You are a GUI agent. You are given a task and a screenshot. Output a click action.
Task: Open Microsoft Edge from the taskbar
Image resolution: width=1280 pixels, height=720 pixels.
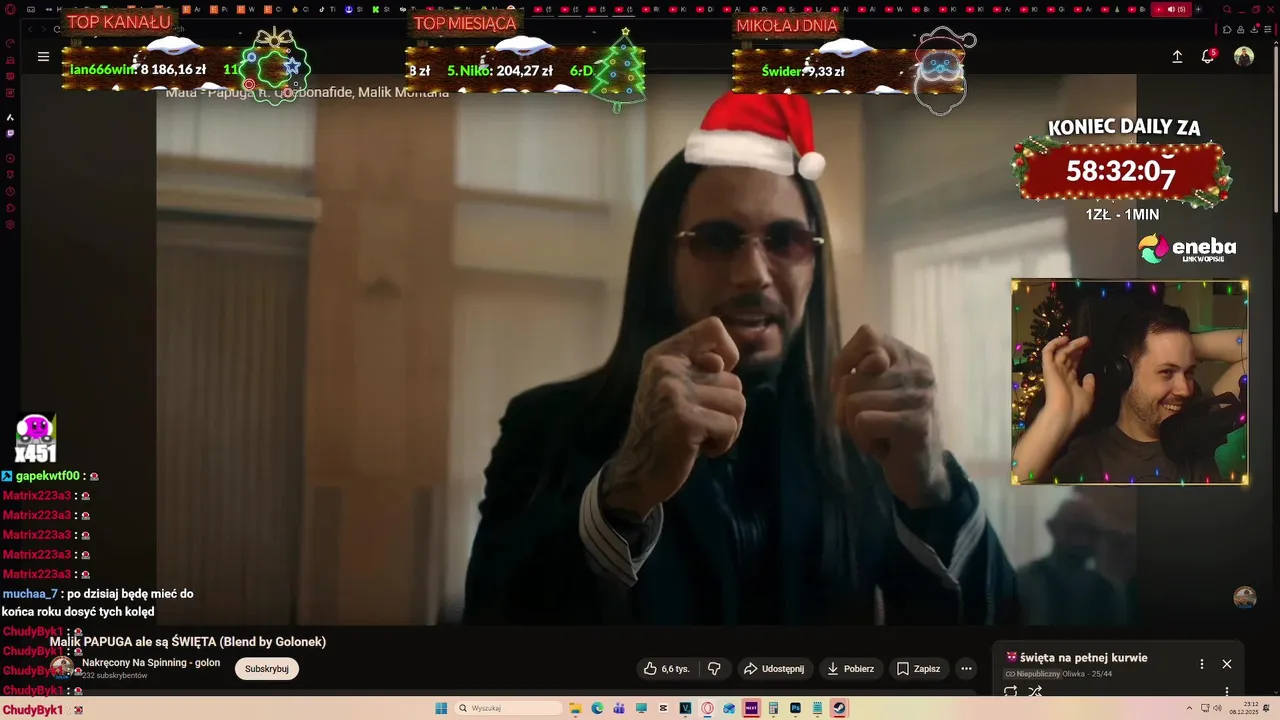(598, 708)
